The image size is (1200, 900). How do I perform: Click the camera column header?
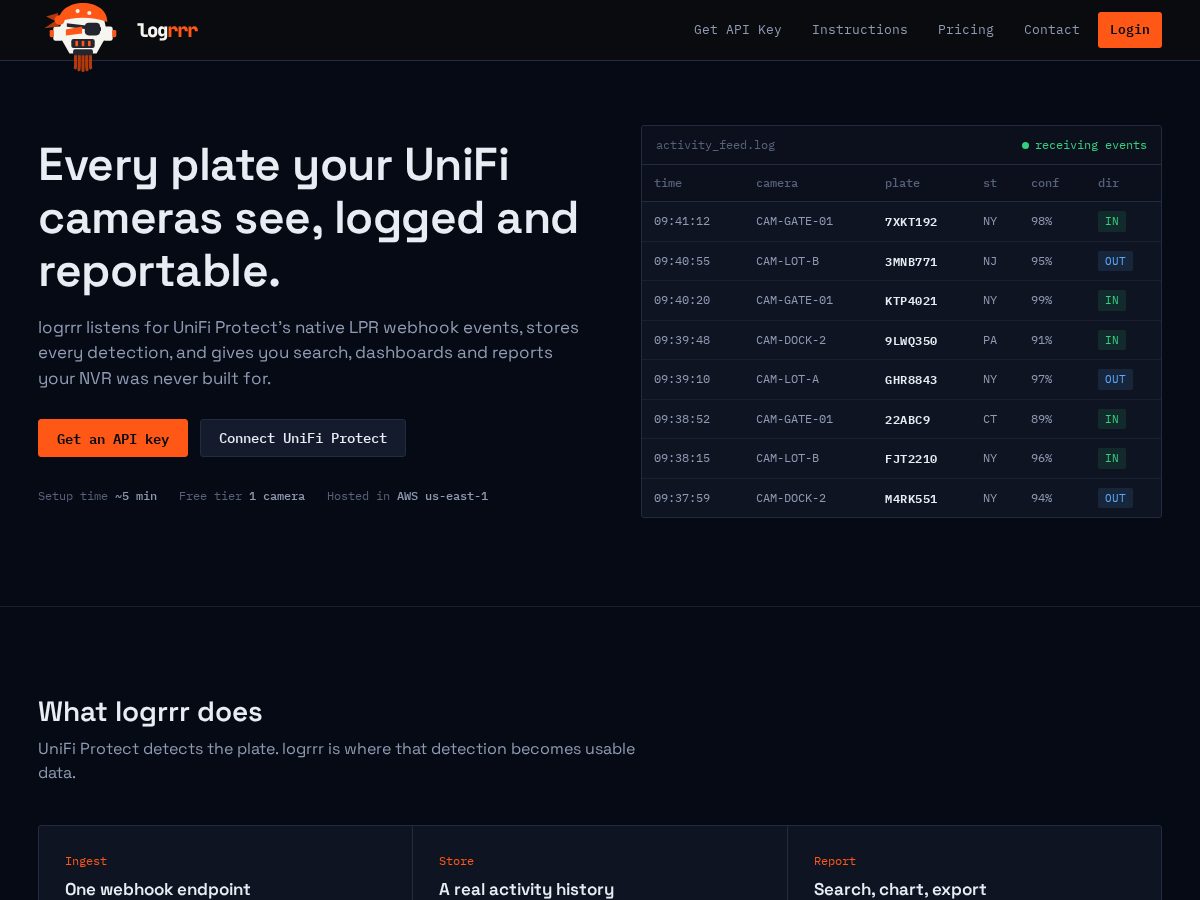pos(777,183)
